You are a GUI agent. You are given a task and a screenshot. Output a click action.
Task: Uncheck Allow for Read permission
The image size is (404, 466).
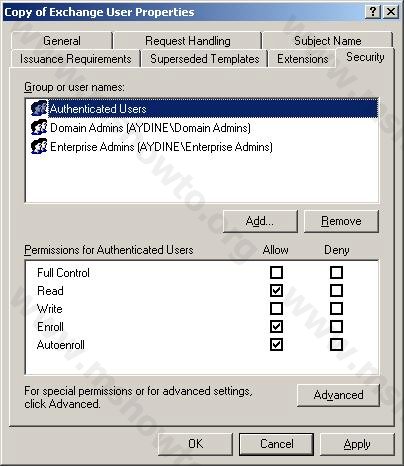(x=276, y=290)
